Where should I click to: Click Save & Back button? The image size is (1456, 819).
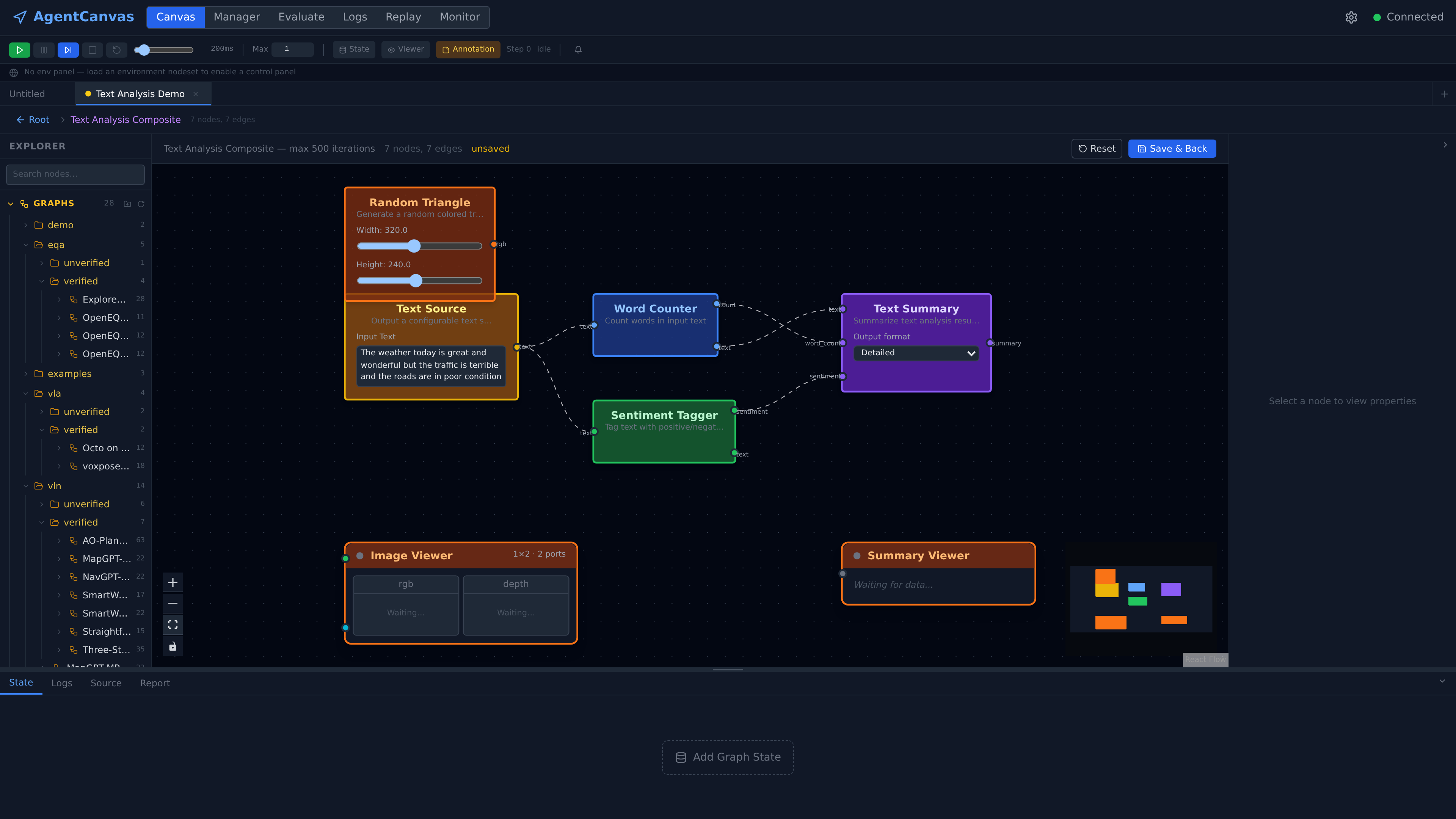click(x=1172, y=149)
